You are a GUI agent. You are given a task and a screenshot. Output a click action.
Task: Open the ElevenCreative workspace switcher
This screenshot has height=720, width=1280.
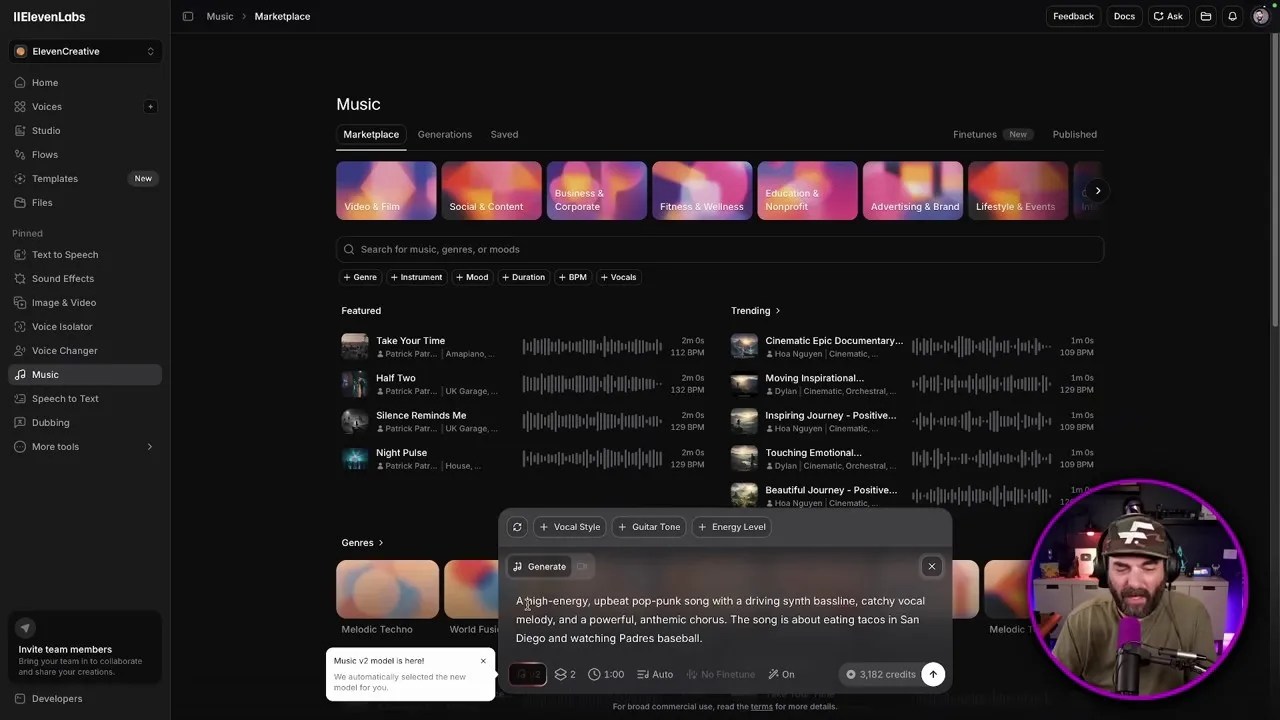pyautogui.click(x=85, y=51)
